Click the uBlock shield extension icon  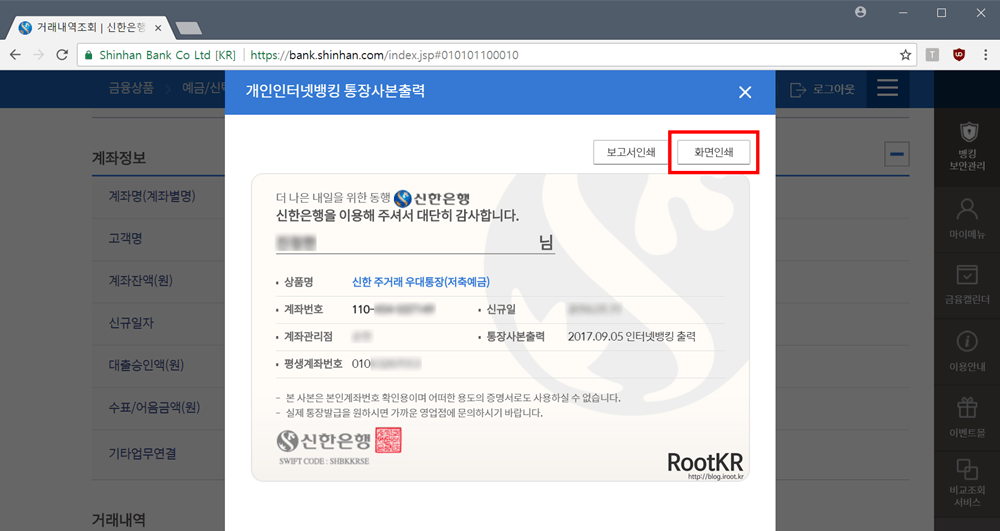(959, 55)
